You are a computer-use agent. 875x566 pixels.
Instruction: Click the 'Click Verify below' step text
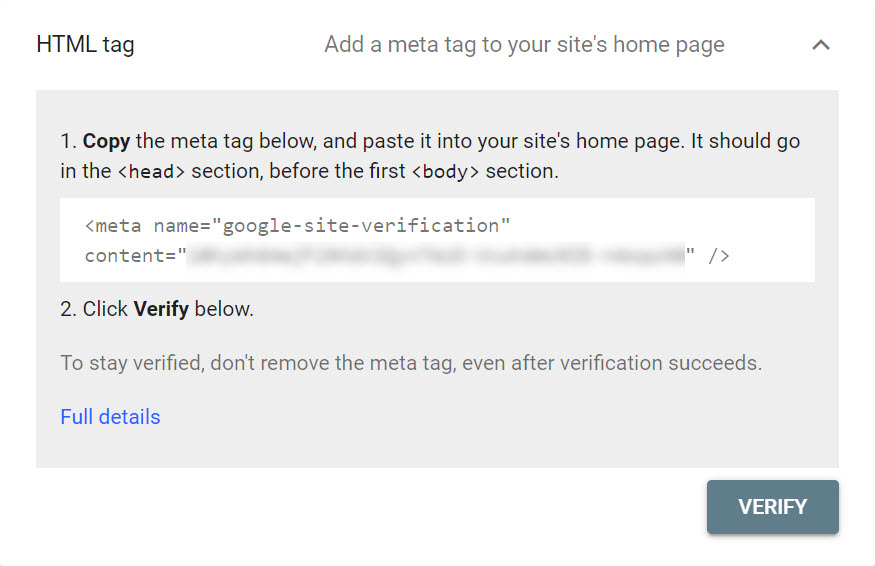157,309
